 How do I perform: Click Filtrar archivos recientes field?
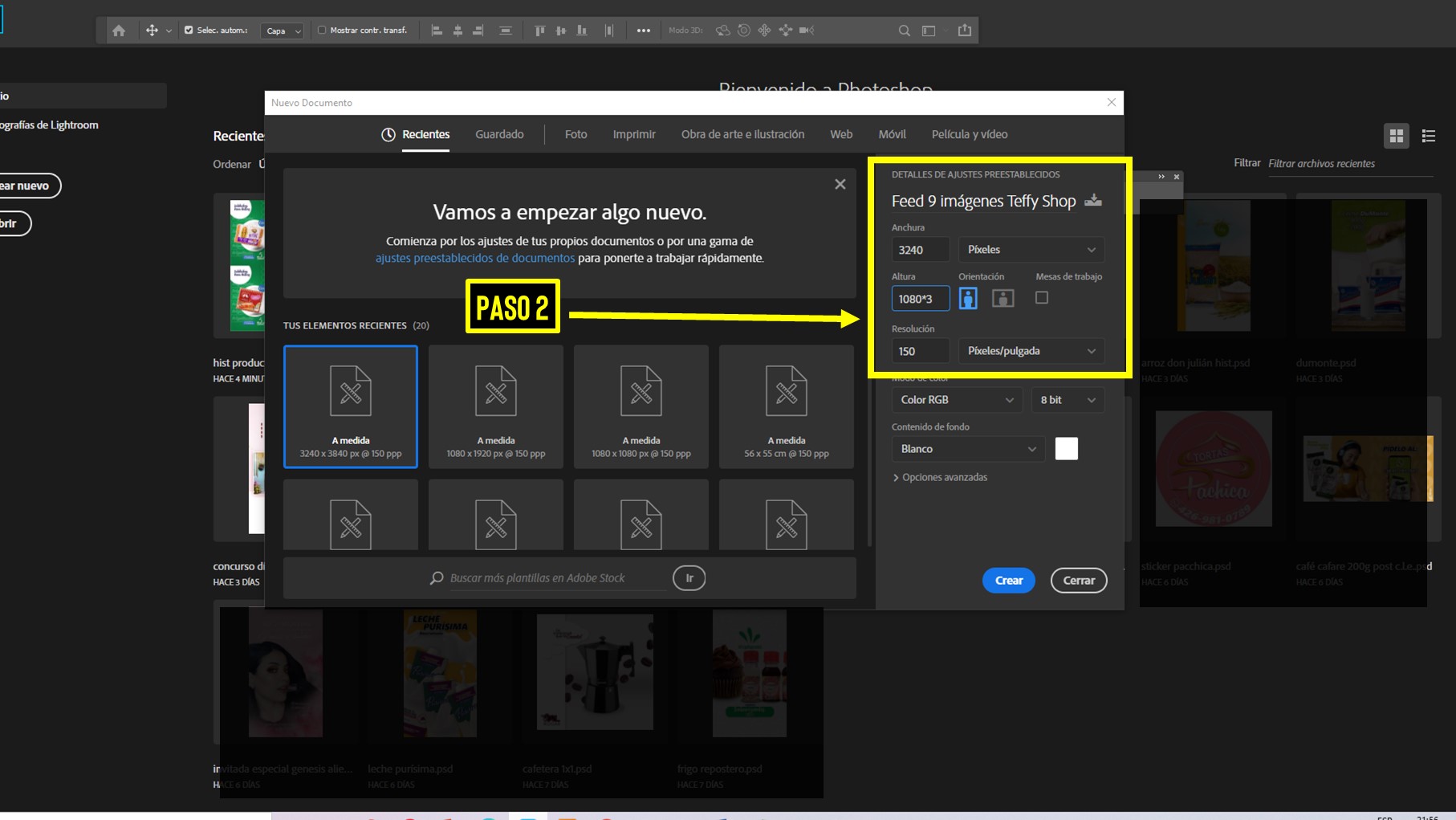(1350, 164)
